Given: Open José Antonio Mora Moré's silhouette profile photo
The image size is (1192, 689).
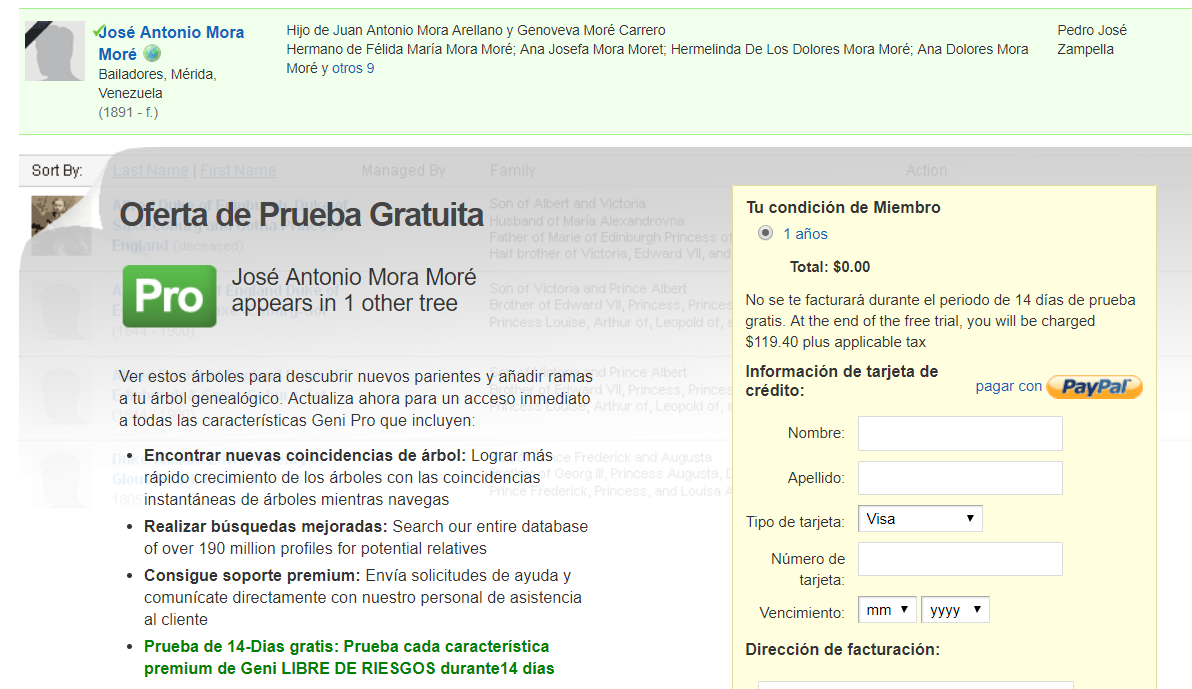Looking at the screenshot, I should click(x=55, y=51).
